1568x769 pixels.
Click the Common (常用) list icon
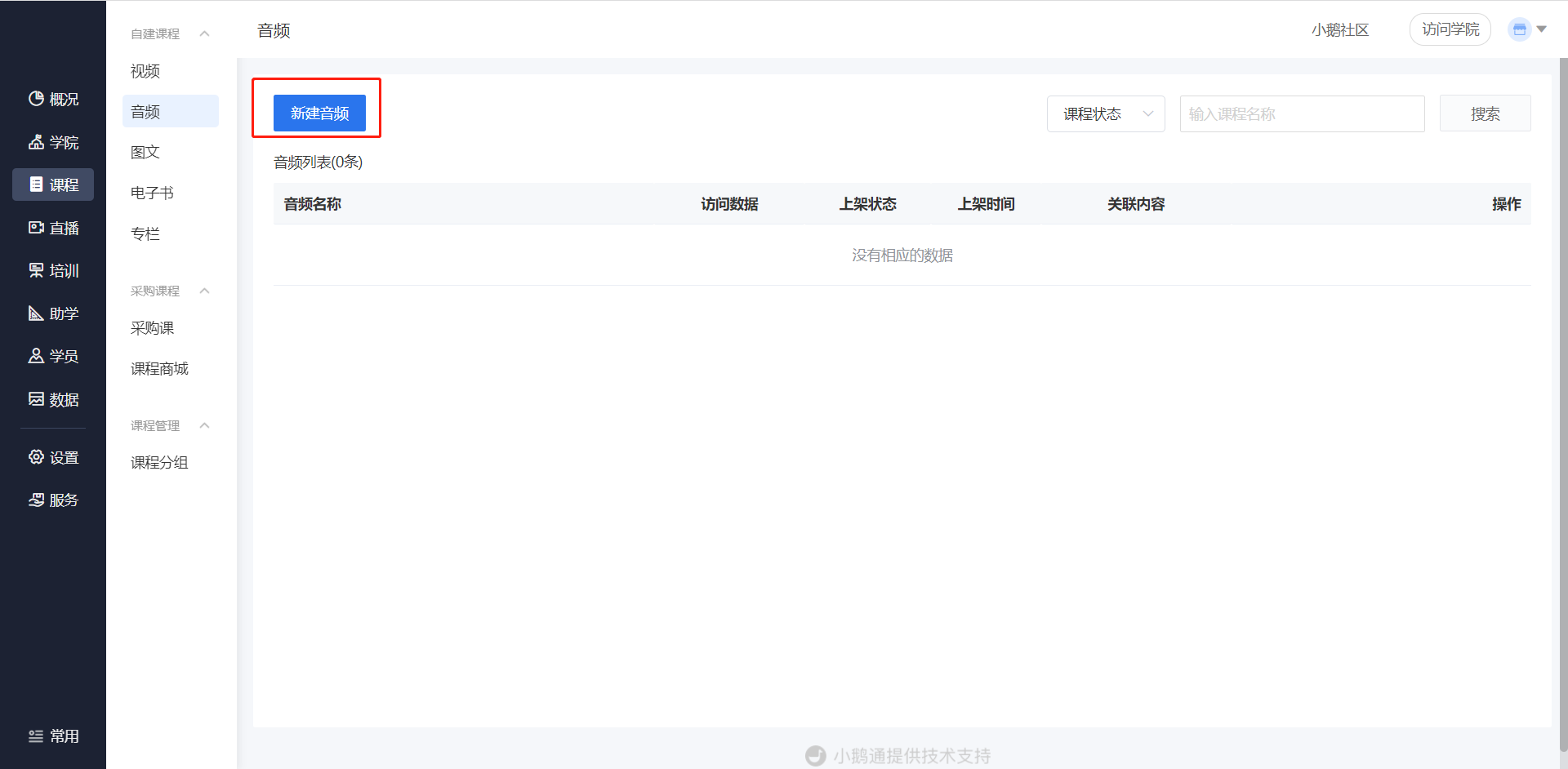point(36,736)
